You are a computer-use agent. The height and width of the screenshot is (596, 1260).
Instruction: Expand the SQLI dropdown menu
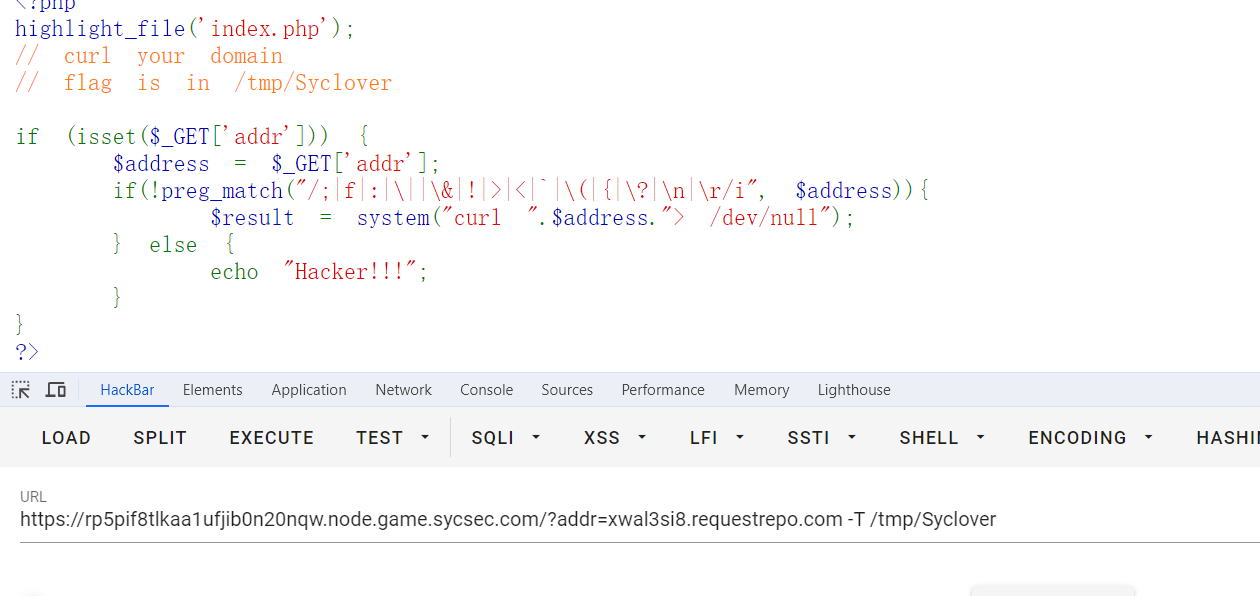tap(506, 438)
